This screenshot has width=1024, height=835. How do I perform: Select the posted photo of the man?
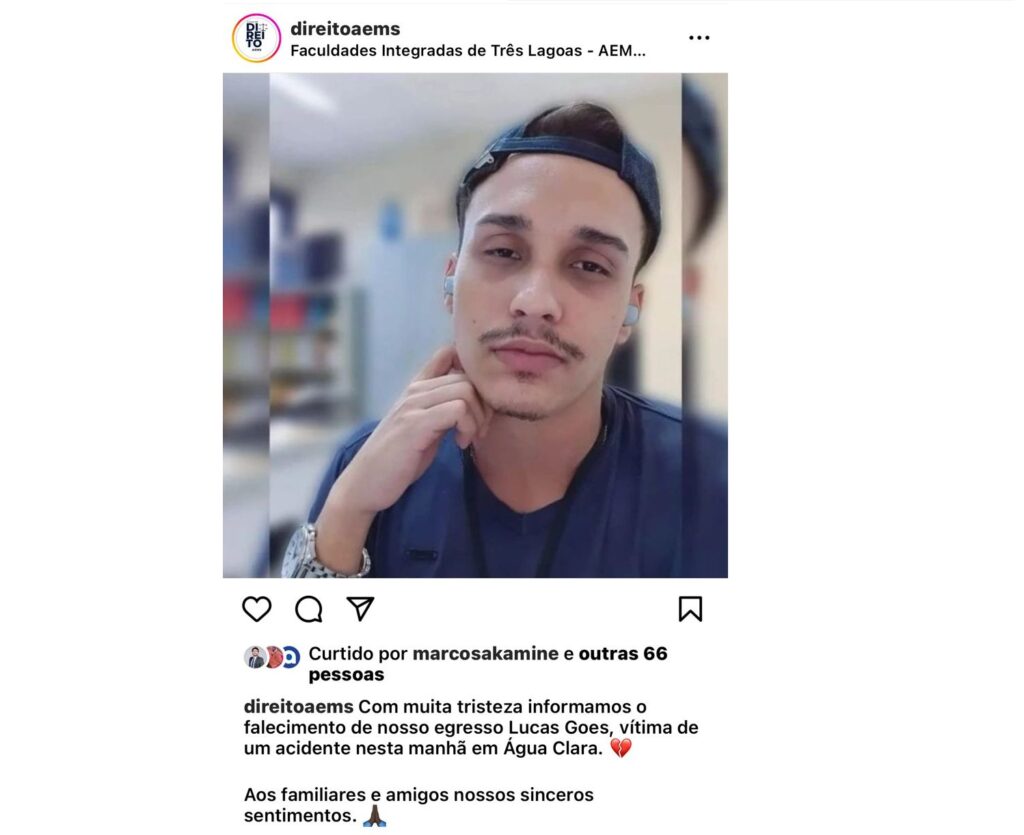[475, 325]
